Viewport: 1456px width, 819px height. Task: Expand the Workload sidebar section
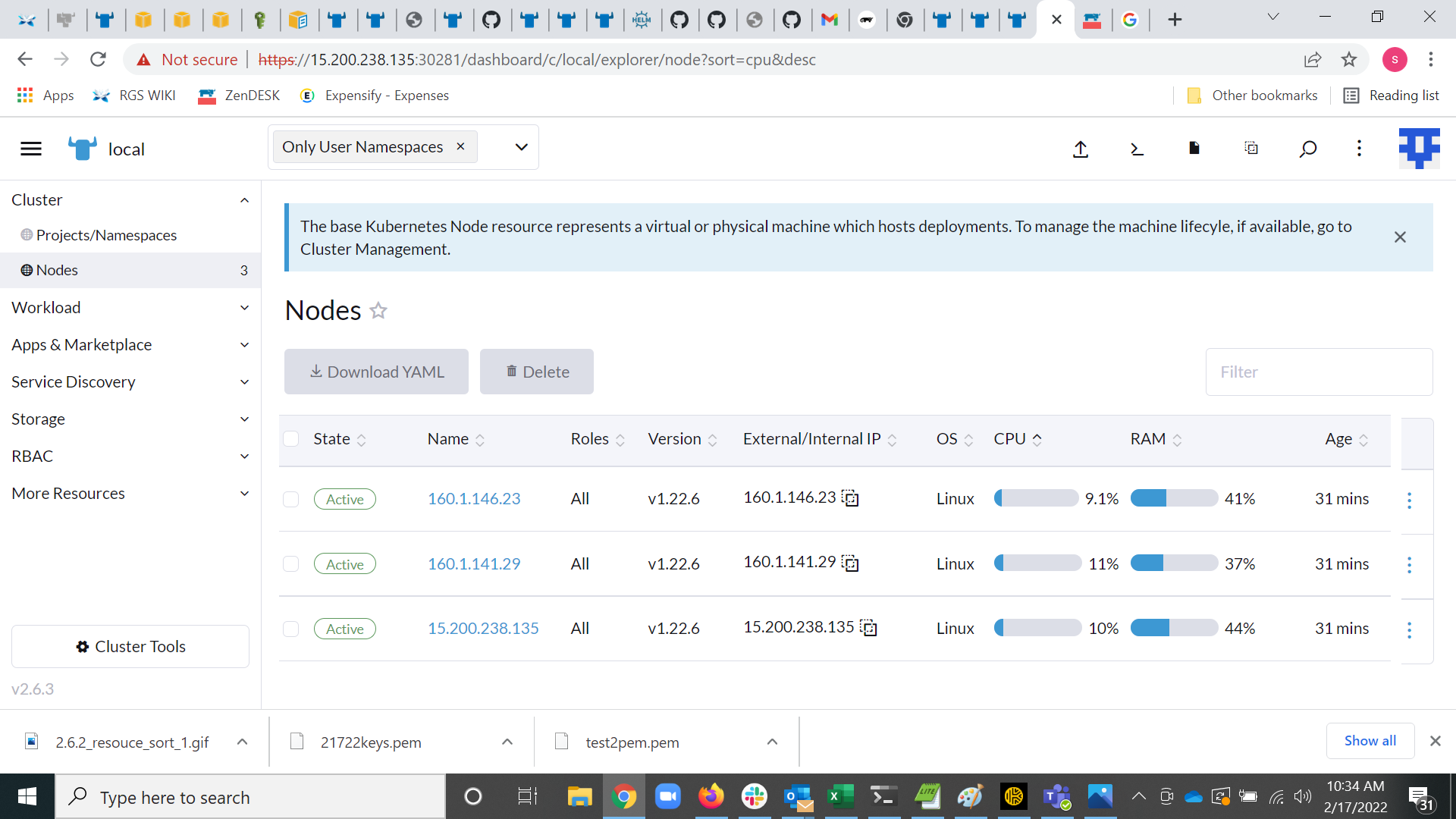(x=243, y=308)
